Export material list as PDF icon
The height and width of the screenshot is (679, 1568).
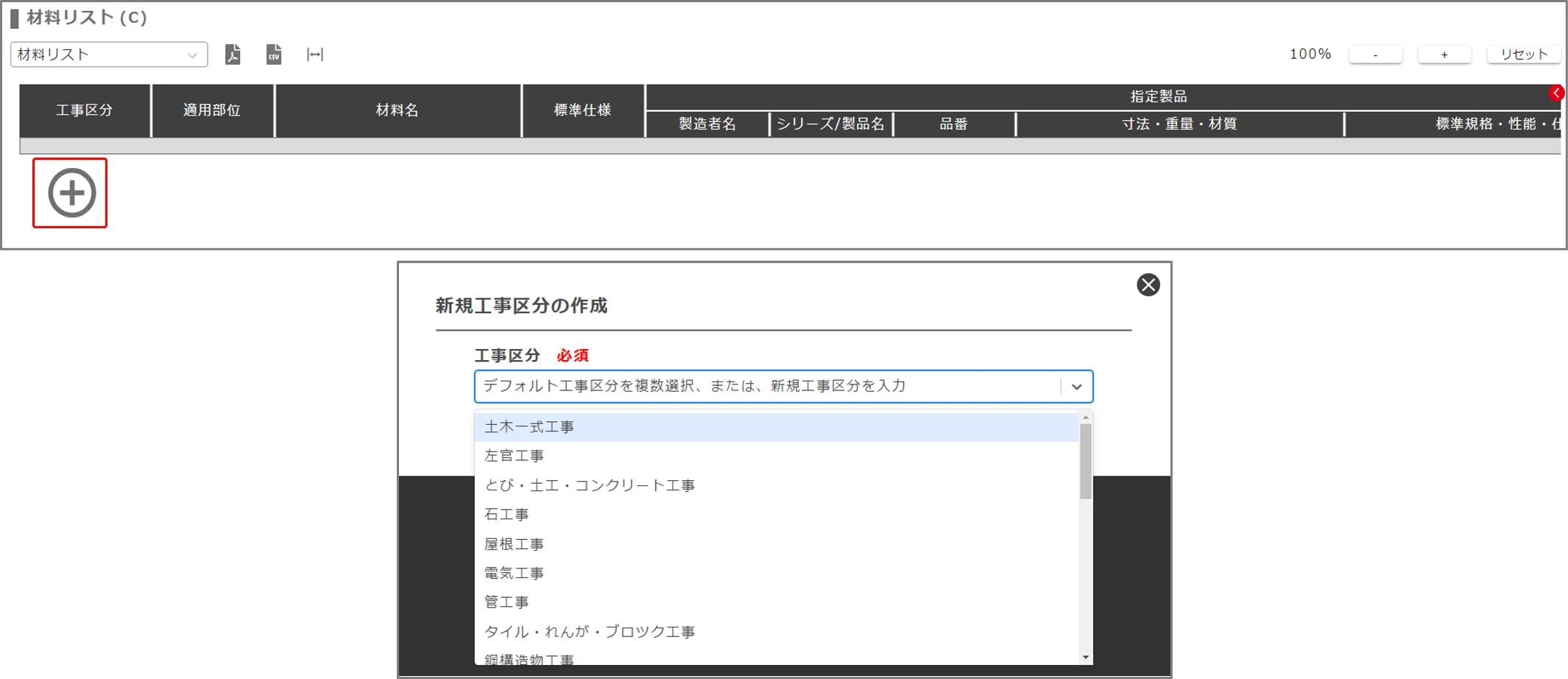233,54
